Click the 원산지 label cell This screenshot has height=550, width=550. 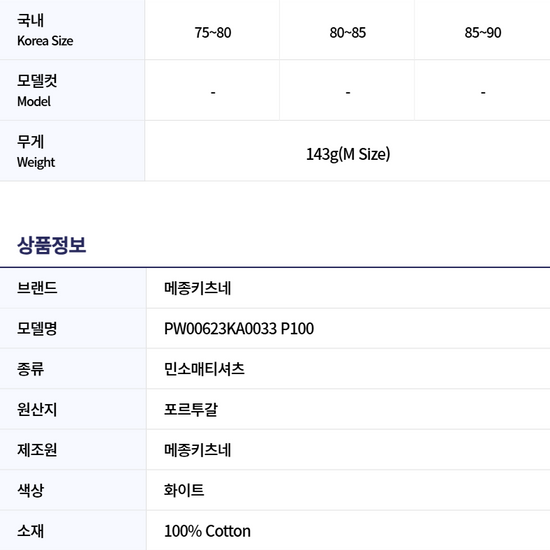[x=73, y=409]
